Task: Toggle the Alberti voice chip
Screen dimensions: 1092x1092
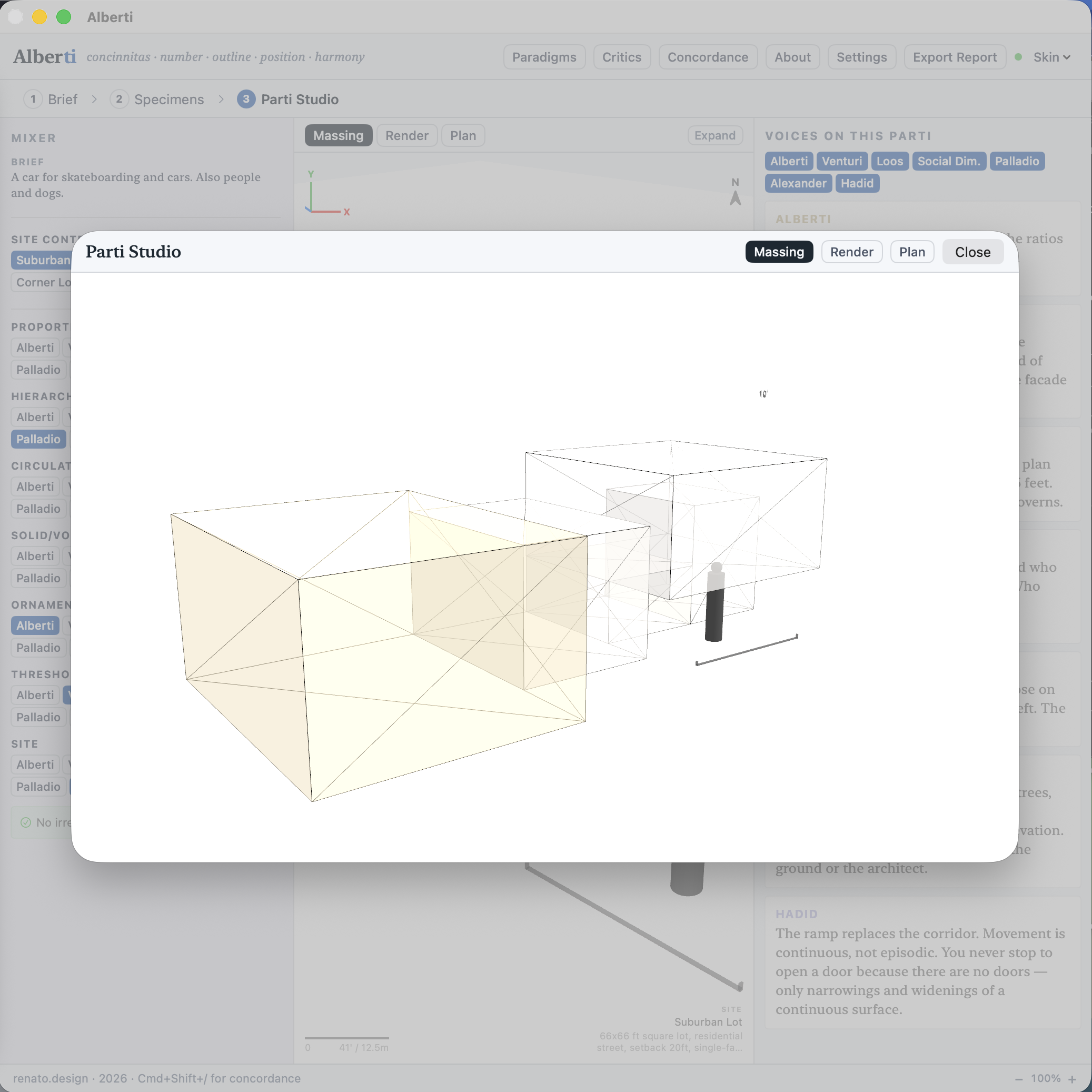Action: pos(789,161)
